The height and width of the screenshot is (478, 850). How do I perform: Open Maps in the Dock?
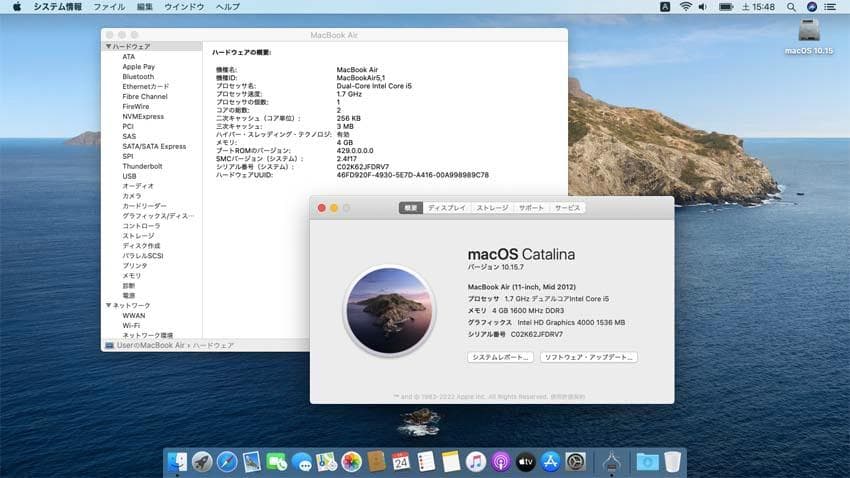[327, 462]
